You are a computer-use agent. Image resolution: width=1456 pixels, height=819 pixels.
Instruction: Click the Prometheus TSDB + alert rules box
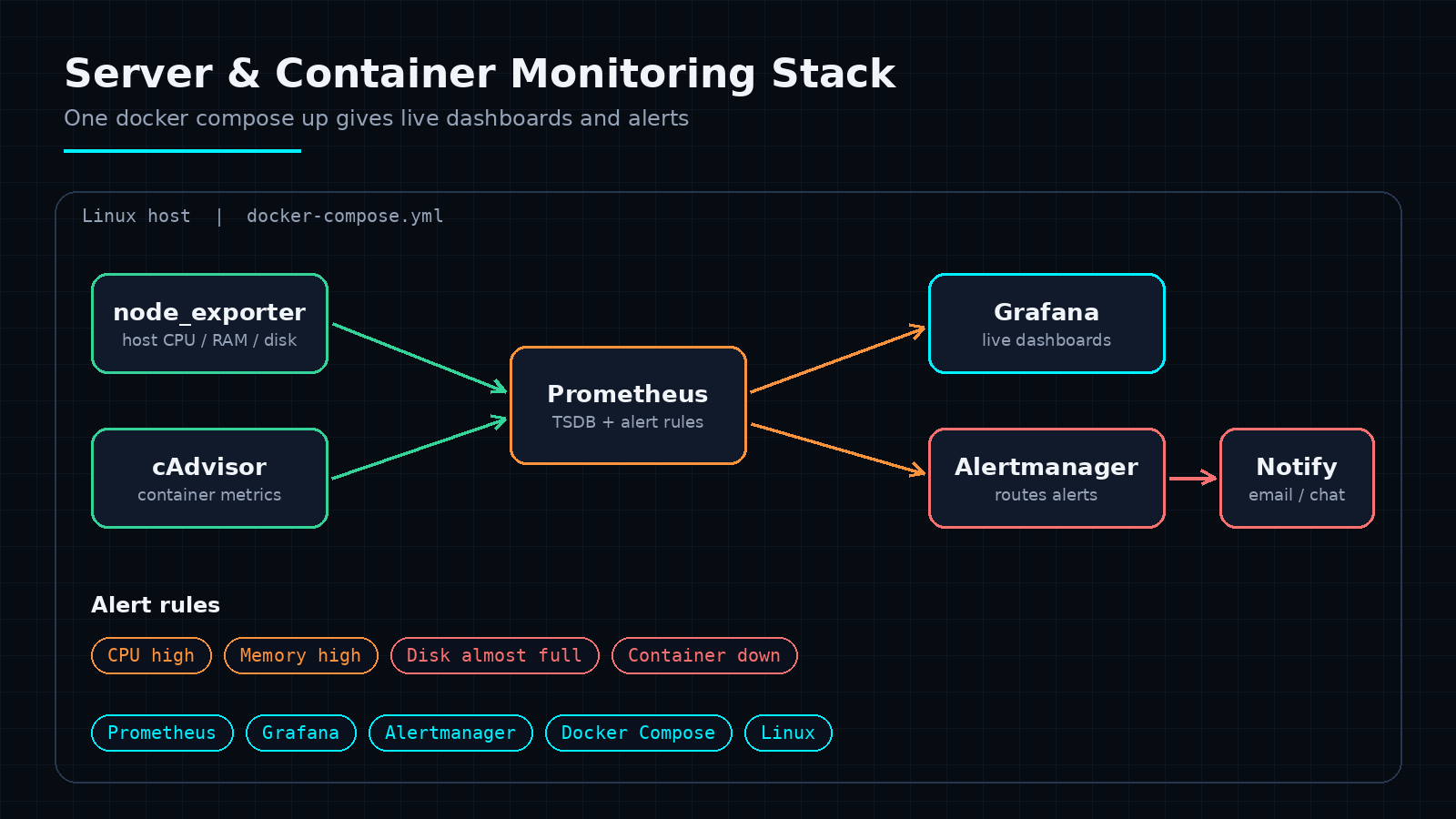point(628,405)
